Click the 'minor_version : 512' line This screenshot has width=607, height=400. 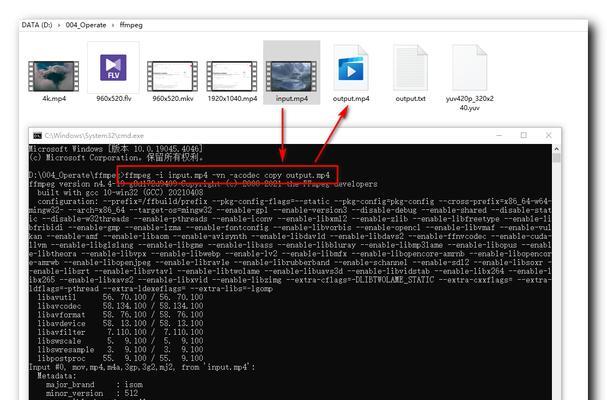coord(92,393)
